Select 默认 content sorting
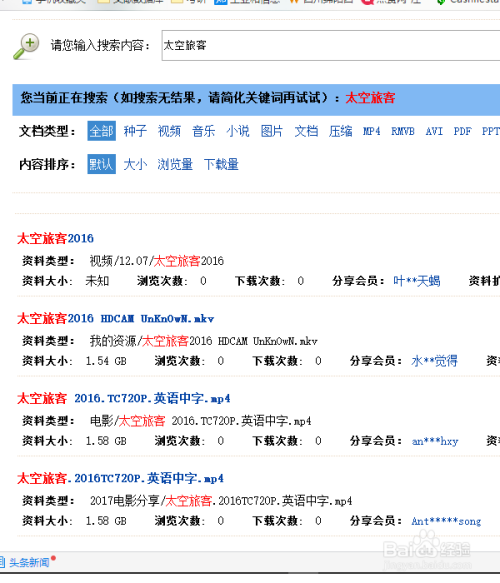The width and height of the screenshot is (500, 583). pos(101,164)
